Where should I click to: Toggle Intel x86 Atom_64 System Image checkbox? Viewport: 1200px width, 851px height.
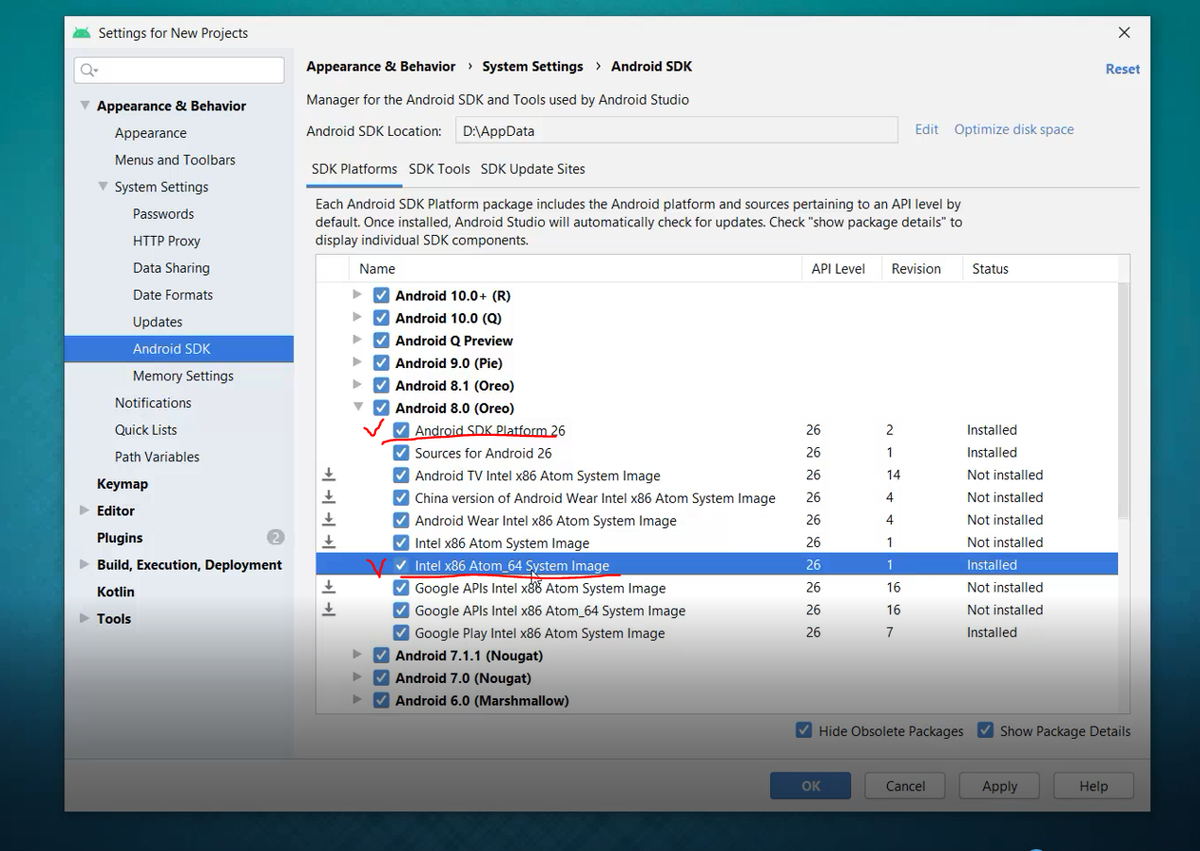pos(401,565)
